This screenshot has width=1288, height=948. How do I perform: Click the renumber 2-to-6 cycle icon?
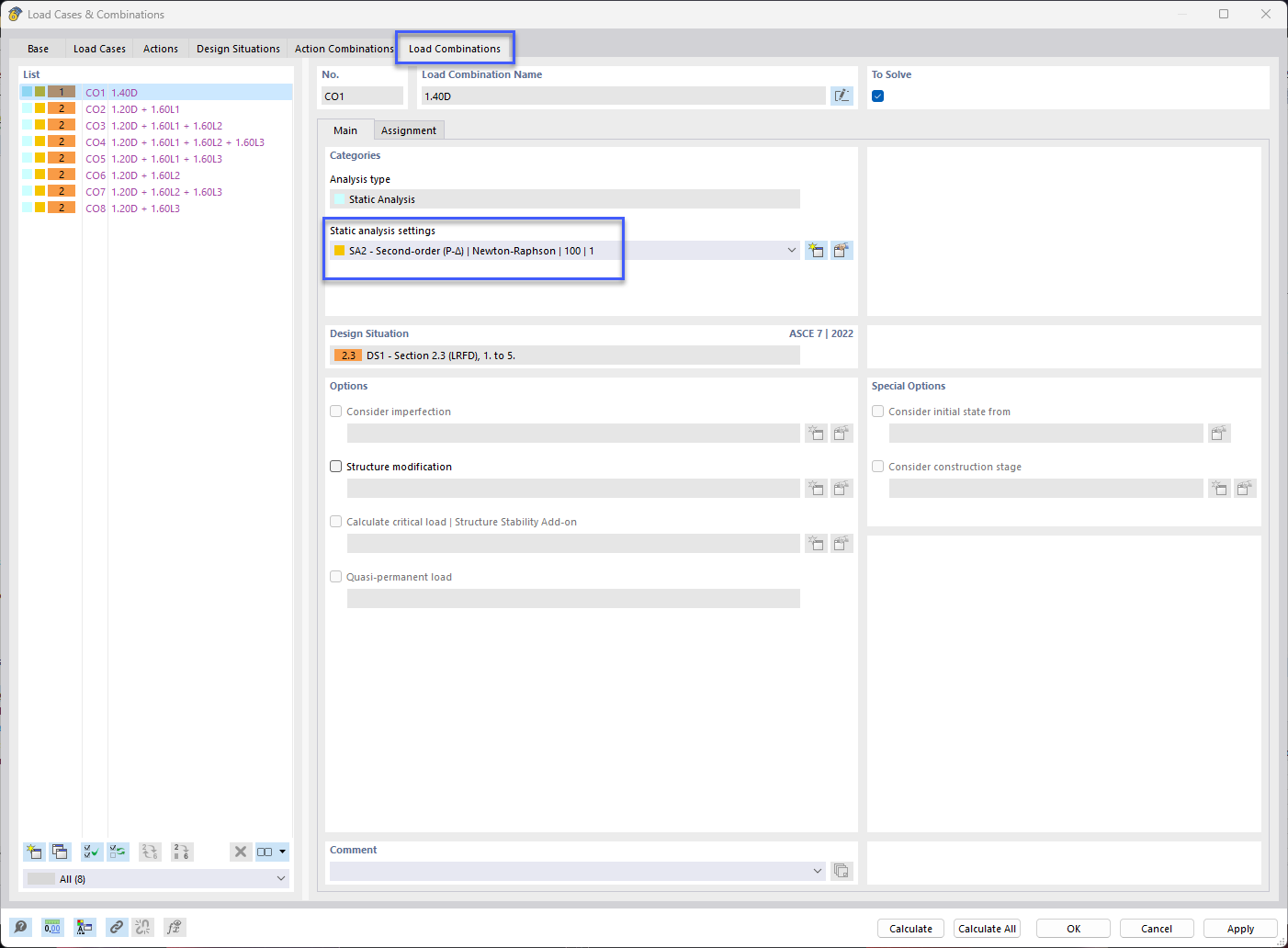coord(150,852)
